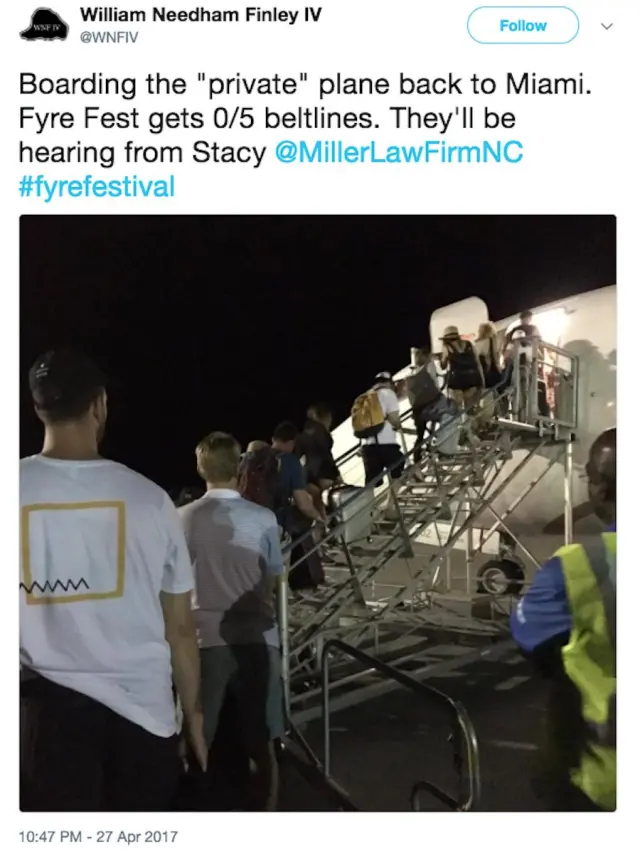Show more actions next to Follow
The height and width of the screenshot is (857, 640).
607,26
